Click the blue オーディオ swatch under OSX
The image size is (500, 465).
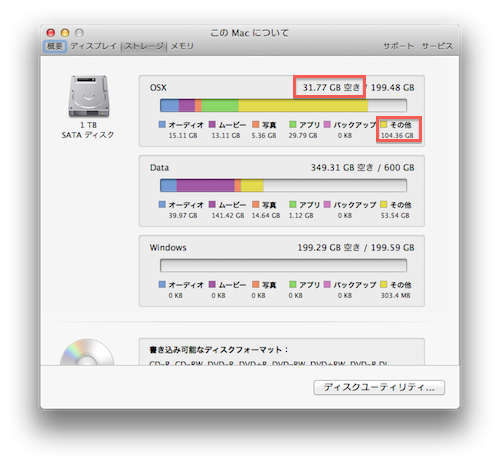pyautogui.click(x=162, y=124)
